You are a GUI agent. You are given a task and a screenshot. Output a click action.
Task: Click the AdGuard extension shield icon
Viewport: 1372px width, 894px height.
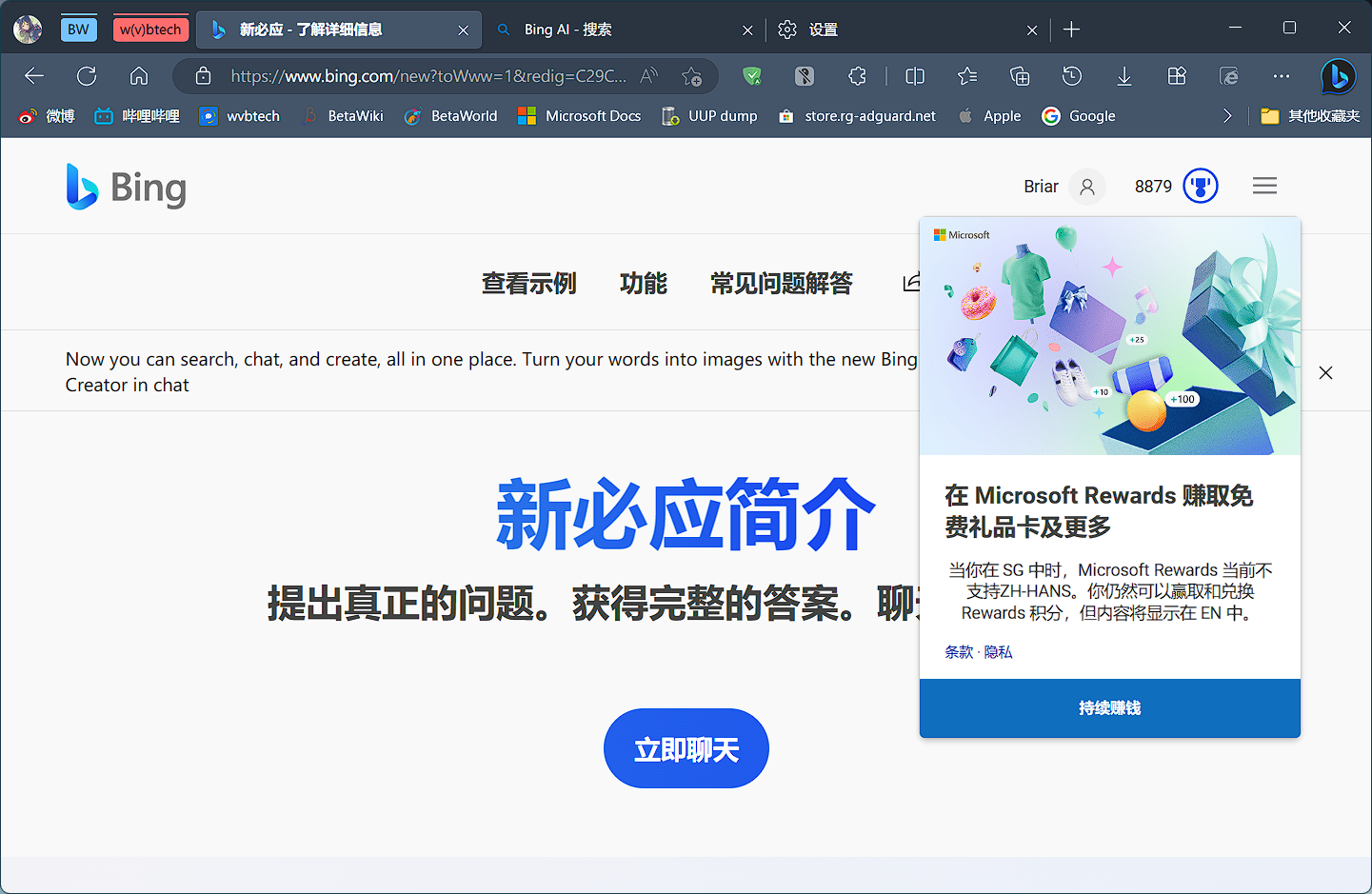(752, 76)
